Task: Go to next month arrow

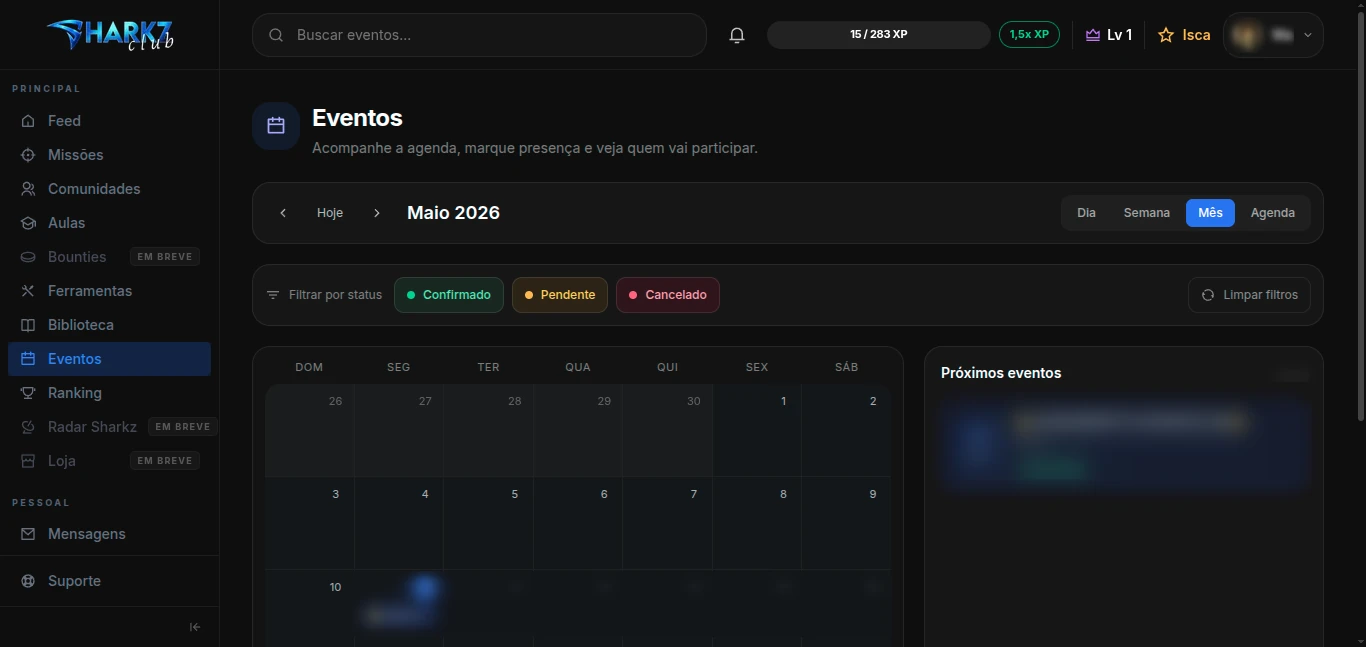Action: 377,213
